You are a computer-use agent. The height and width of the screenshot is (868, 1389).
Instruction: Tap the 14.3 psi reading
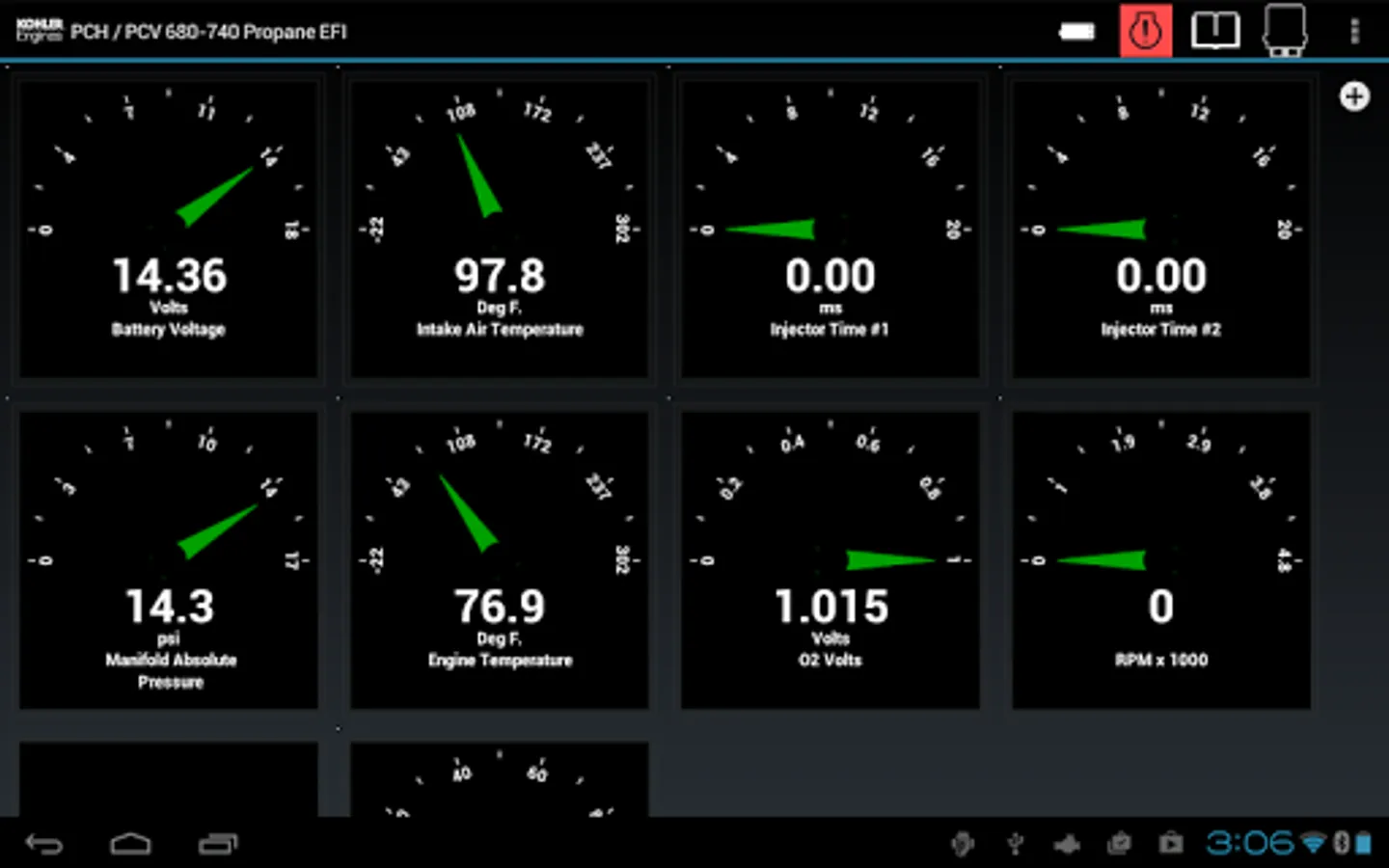coord(170,607)
